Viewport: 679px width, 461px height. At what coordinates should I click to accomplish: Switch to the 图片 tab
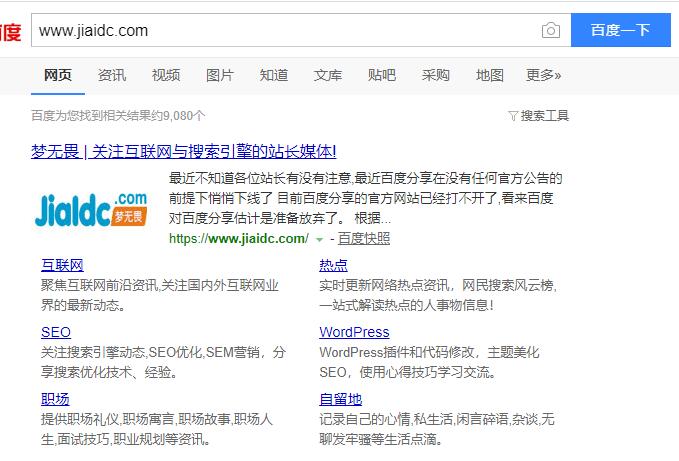(x=220, y=75)
